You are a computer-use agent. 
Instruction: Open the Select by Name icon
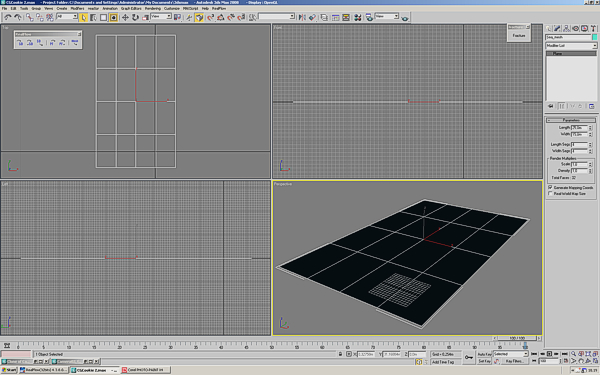point(93,17)
